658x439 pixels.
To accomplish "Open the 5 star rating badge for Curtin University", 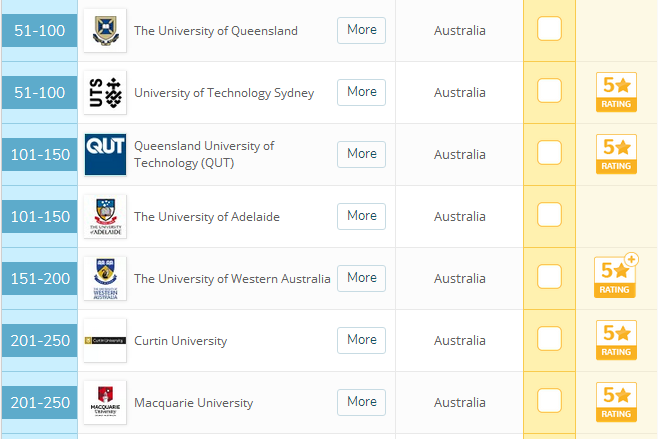I will point(616,340).
